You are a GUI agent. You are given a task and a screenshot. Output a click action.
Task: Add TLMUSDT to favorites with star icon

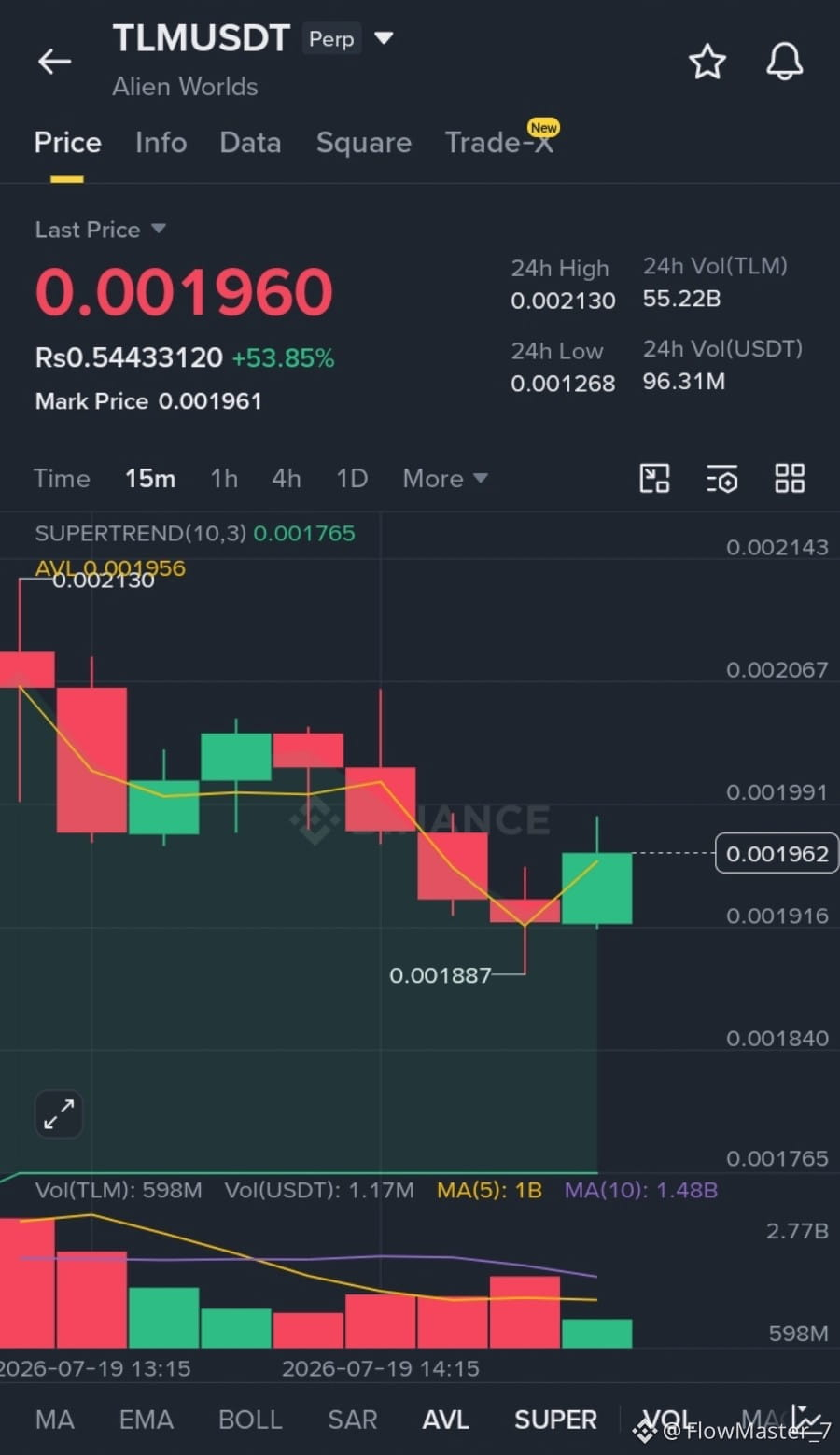tap(707, 62)
